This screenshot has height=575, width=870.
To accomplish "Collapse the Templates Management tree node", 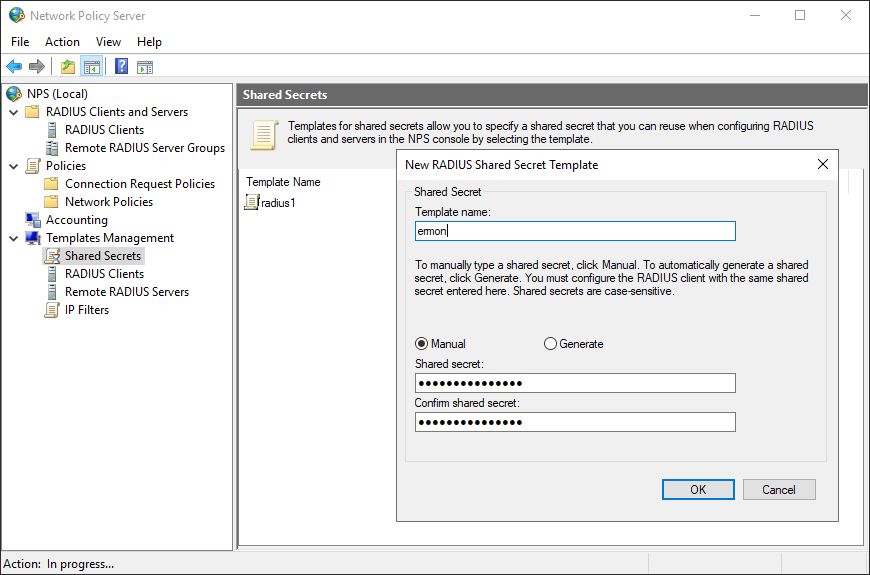I will click(14, 238).
